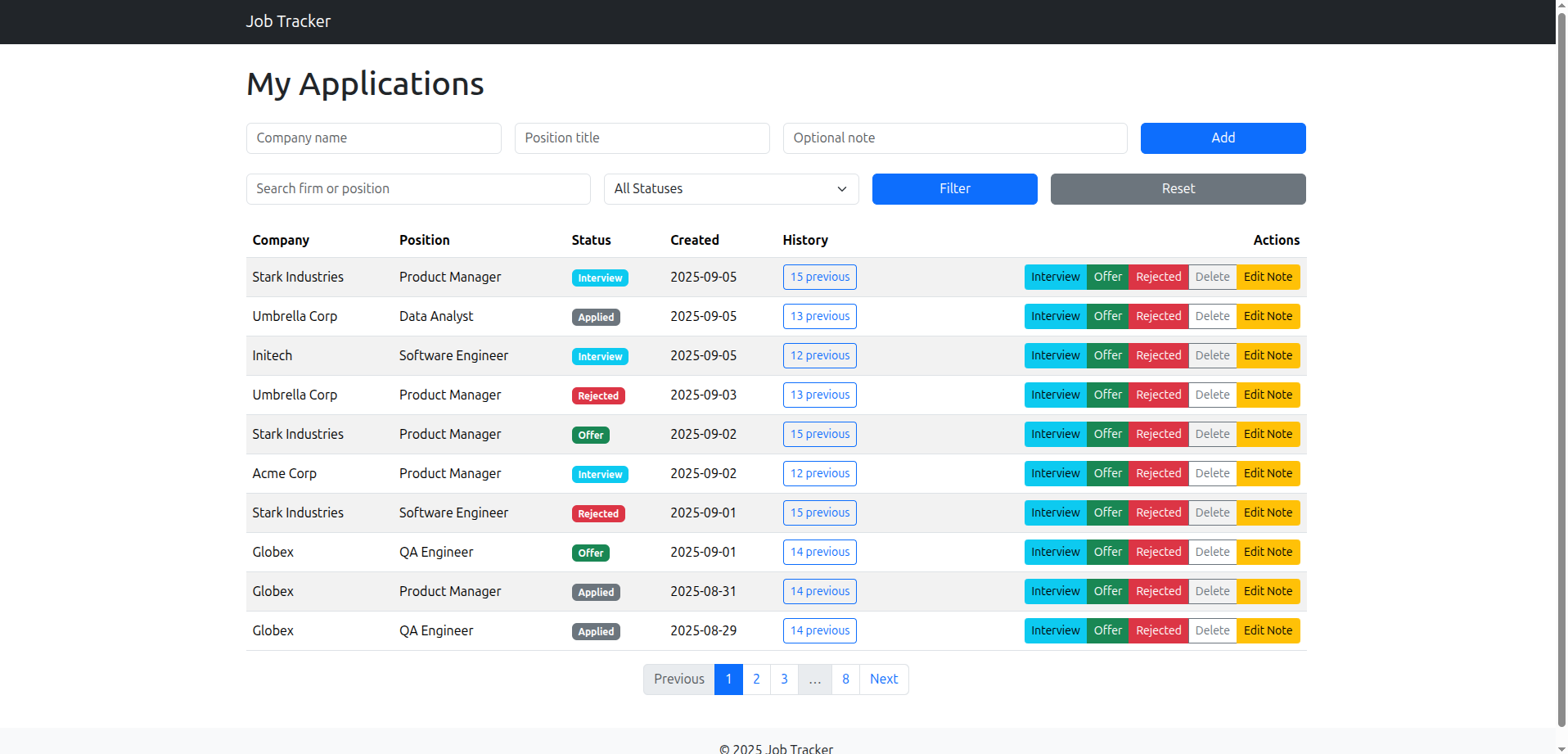
Task: Reset the current filters
Action: [x=1178, y=188]
